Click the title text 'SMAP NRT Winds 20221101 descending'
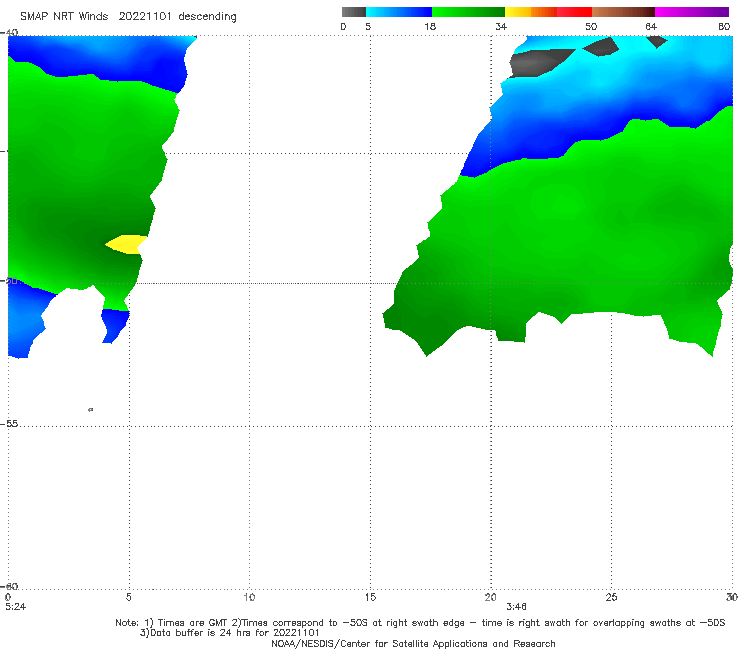Screen dimensions: 740x650 pos(128,17)
